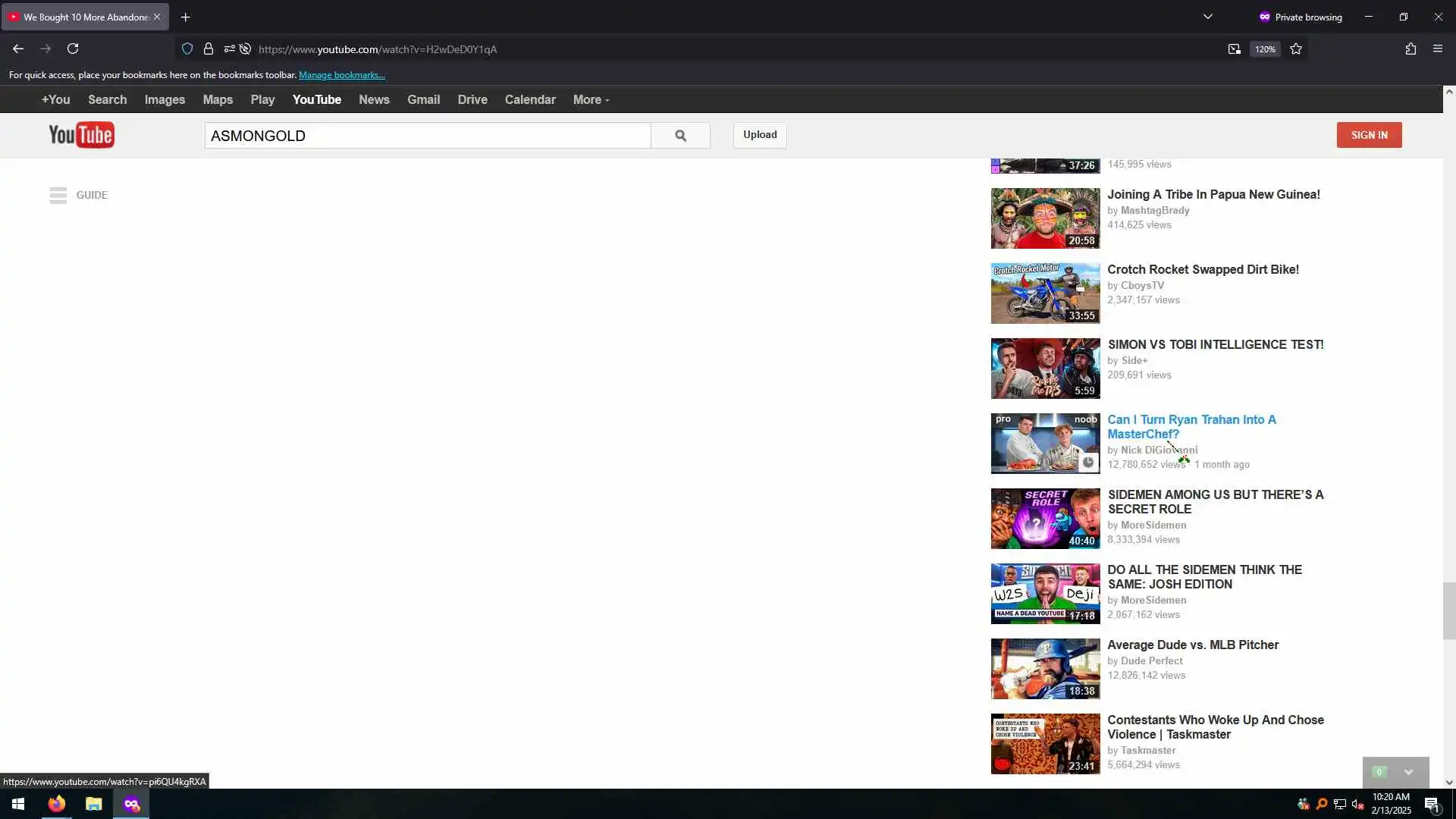Open the Firefox hamburger application menu
Viewport: 1456px width, 819px height.
(x=1438, y=49)
